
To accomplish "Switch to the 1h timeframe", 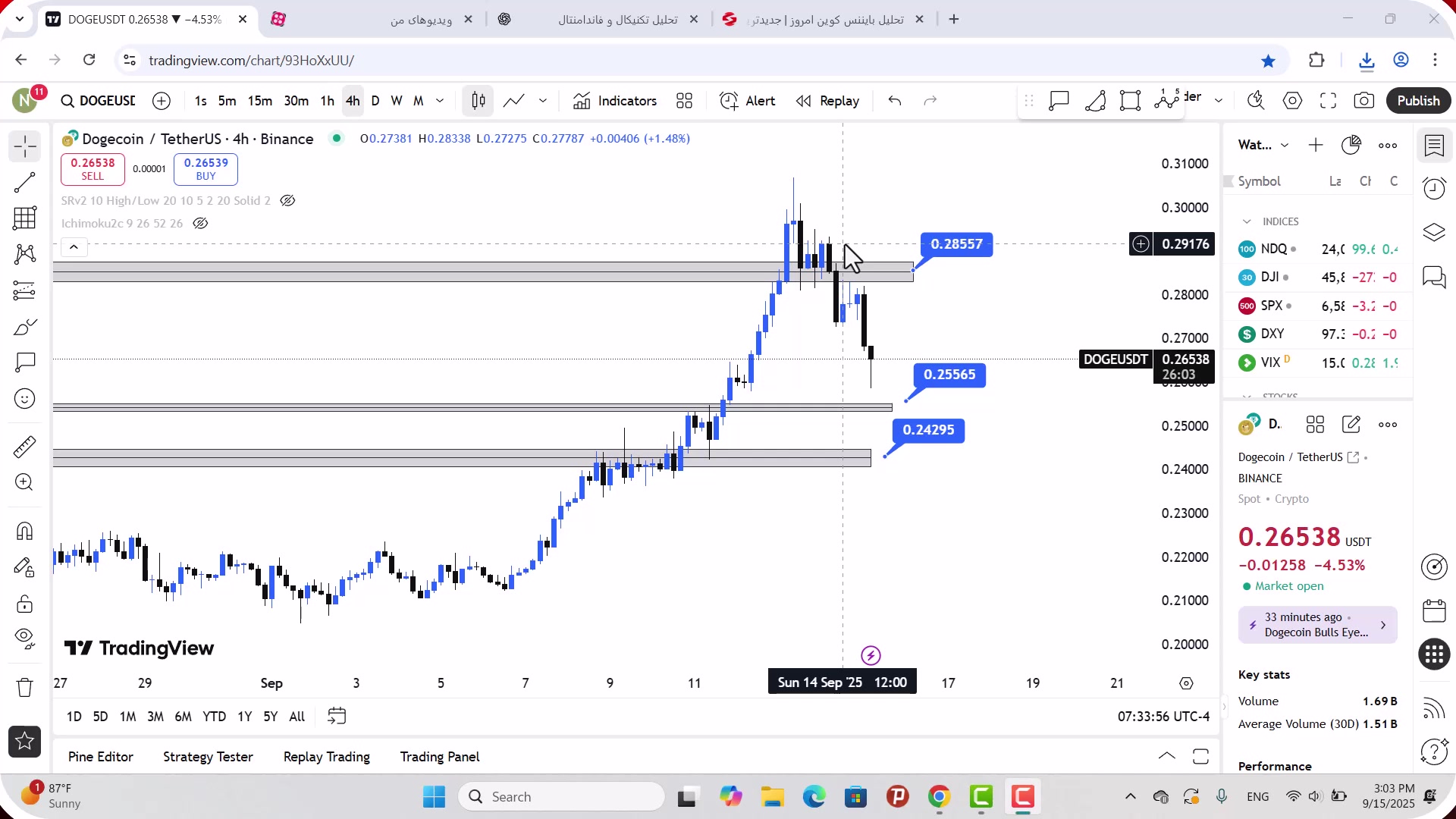I will 327,101.
